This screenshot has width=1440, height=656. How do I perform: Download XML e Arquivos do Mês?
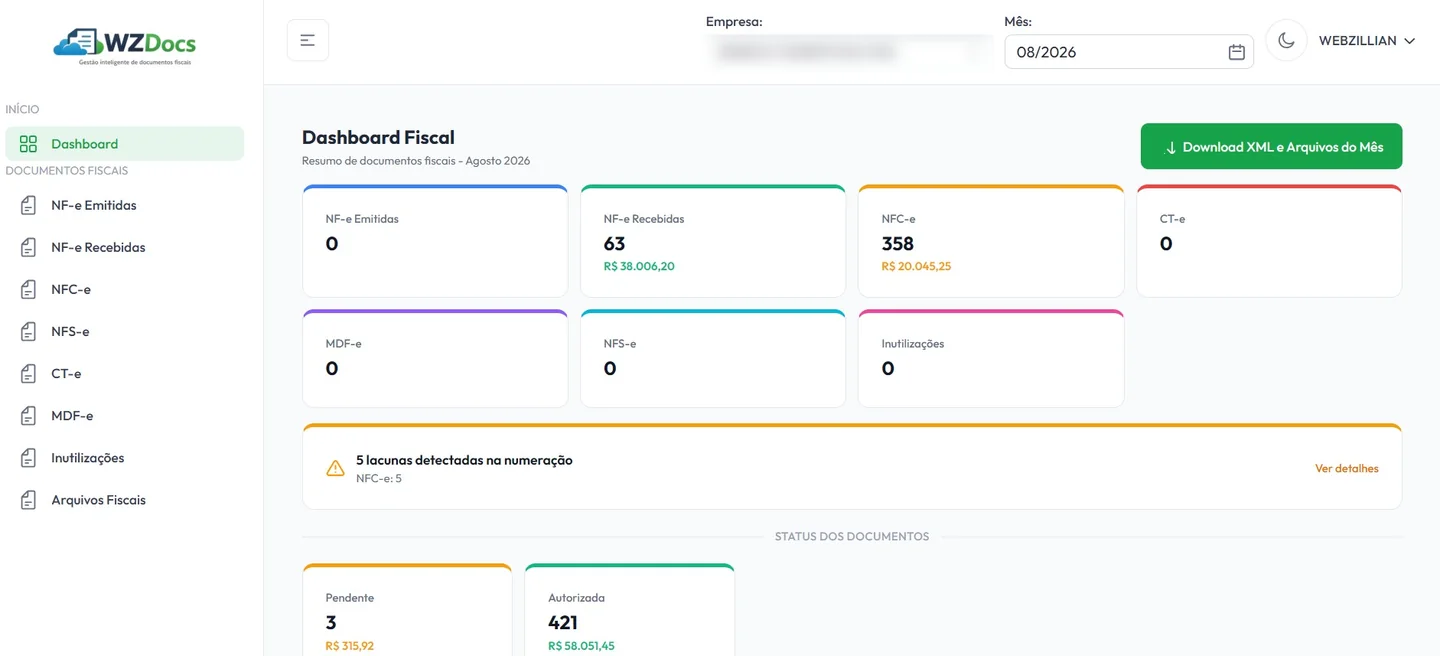(x=1271, y=146)
